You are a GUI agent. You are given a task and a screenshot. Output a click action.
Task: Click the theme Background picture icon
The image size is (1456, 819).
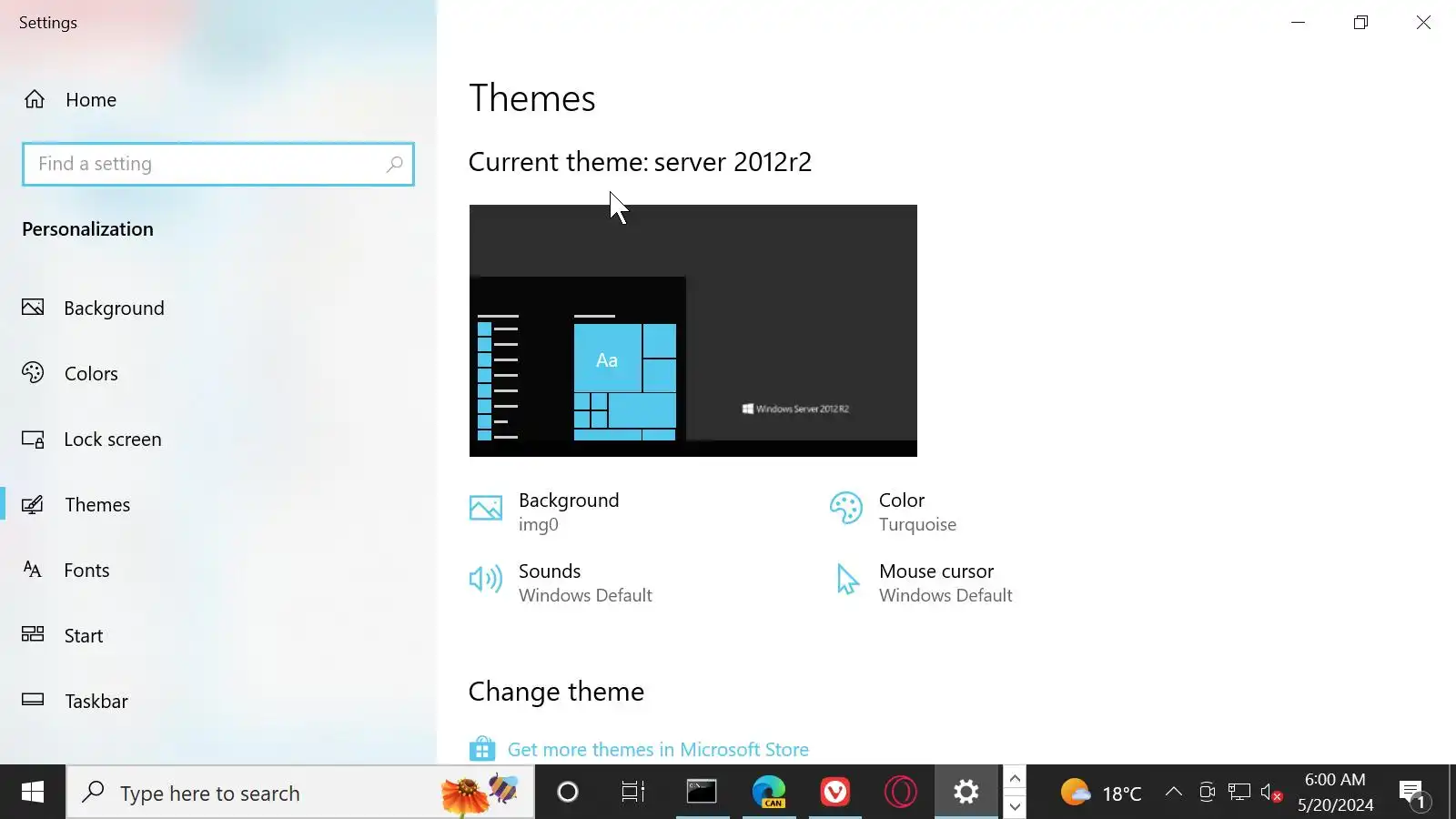(485, 509)
